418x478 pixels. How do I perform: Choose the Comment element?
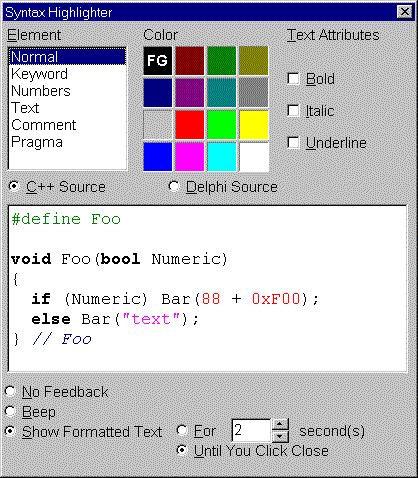pyautogui.click(x=67, y=125)
